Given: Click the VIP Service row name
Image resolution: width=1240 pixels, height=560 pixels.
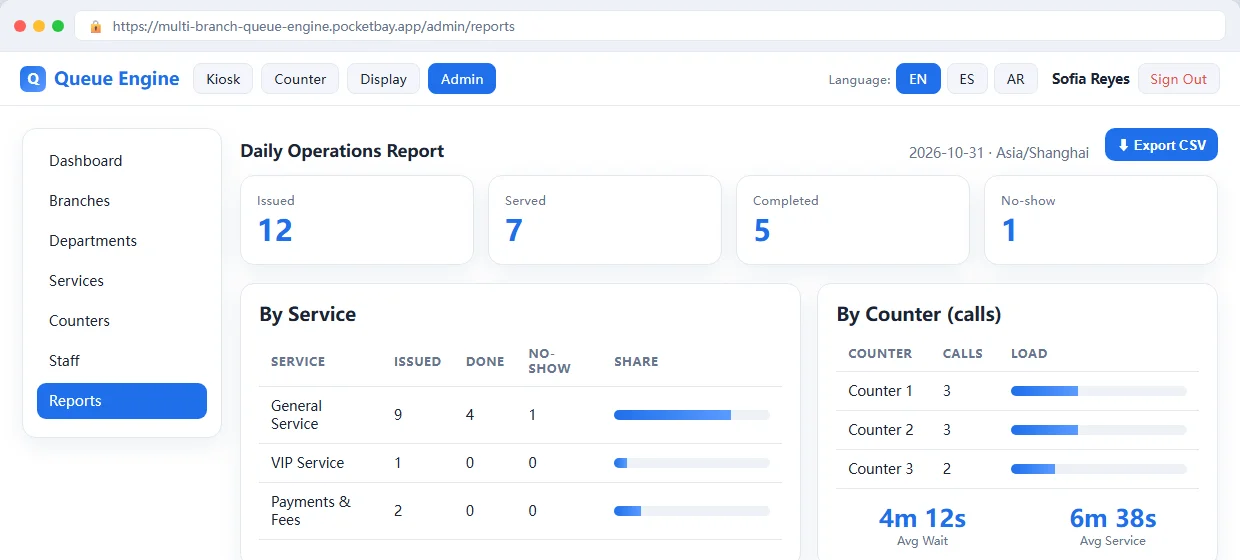Looking at the screenshot, I should click(307, 463).
